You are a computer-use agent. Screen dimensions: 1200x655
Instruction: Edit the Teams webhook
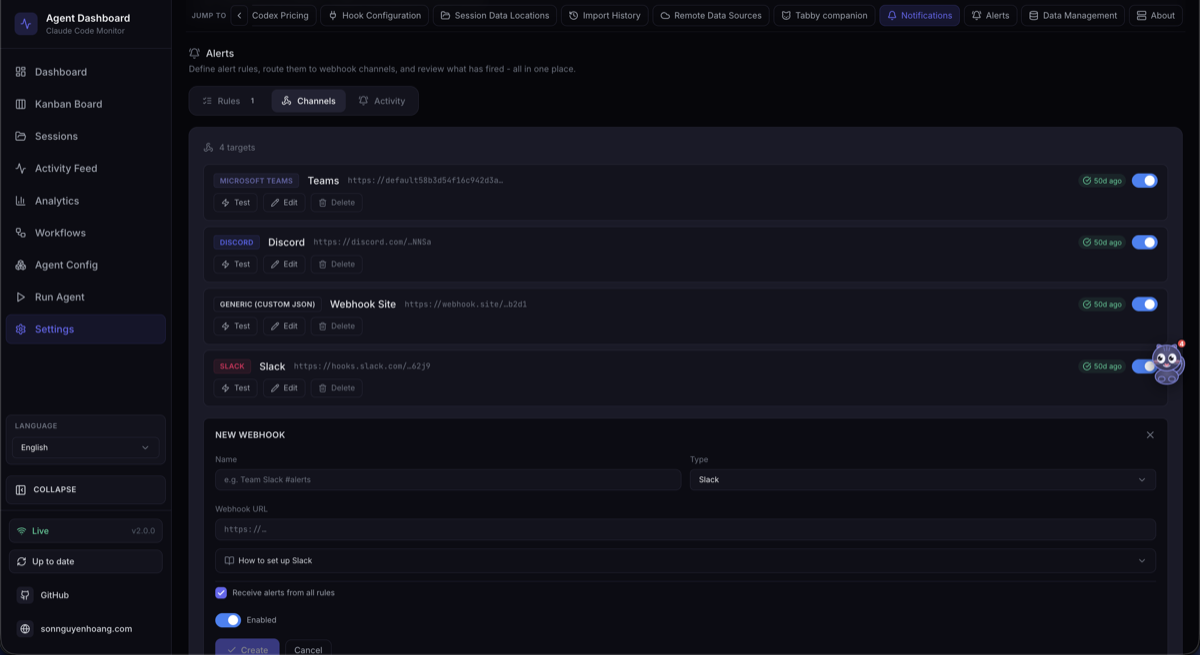point(284,203)
